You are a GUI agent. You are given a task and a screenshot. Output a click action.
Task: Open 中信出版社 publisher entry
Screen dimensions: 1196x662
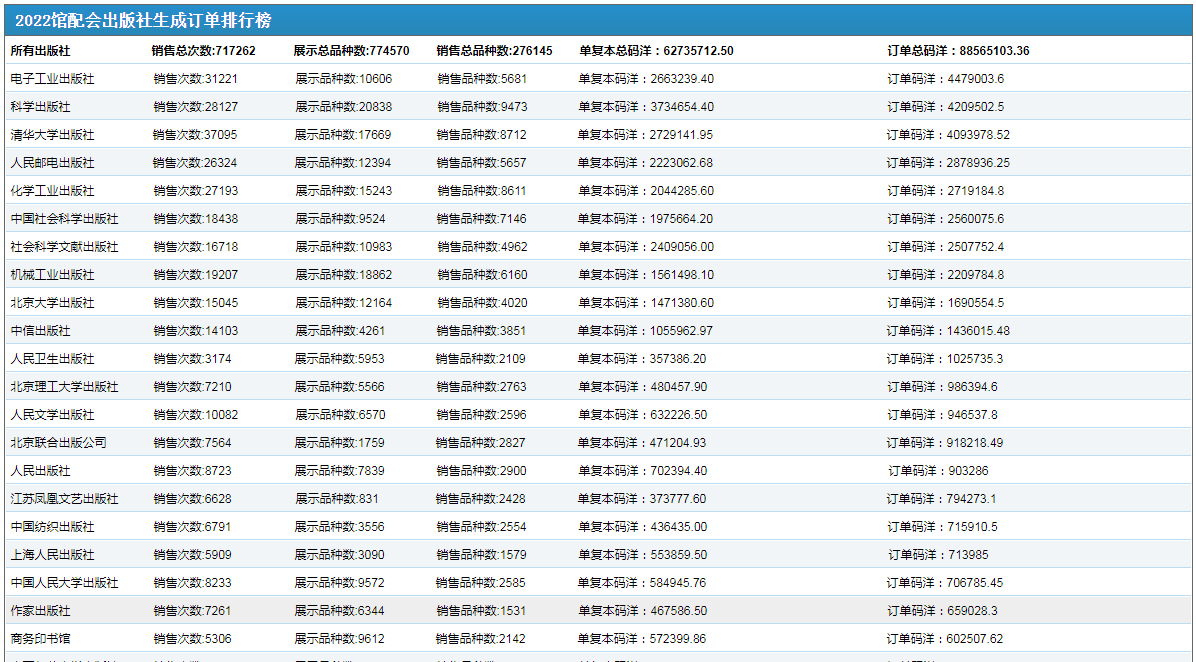40,331
